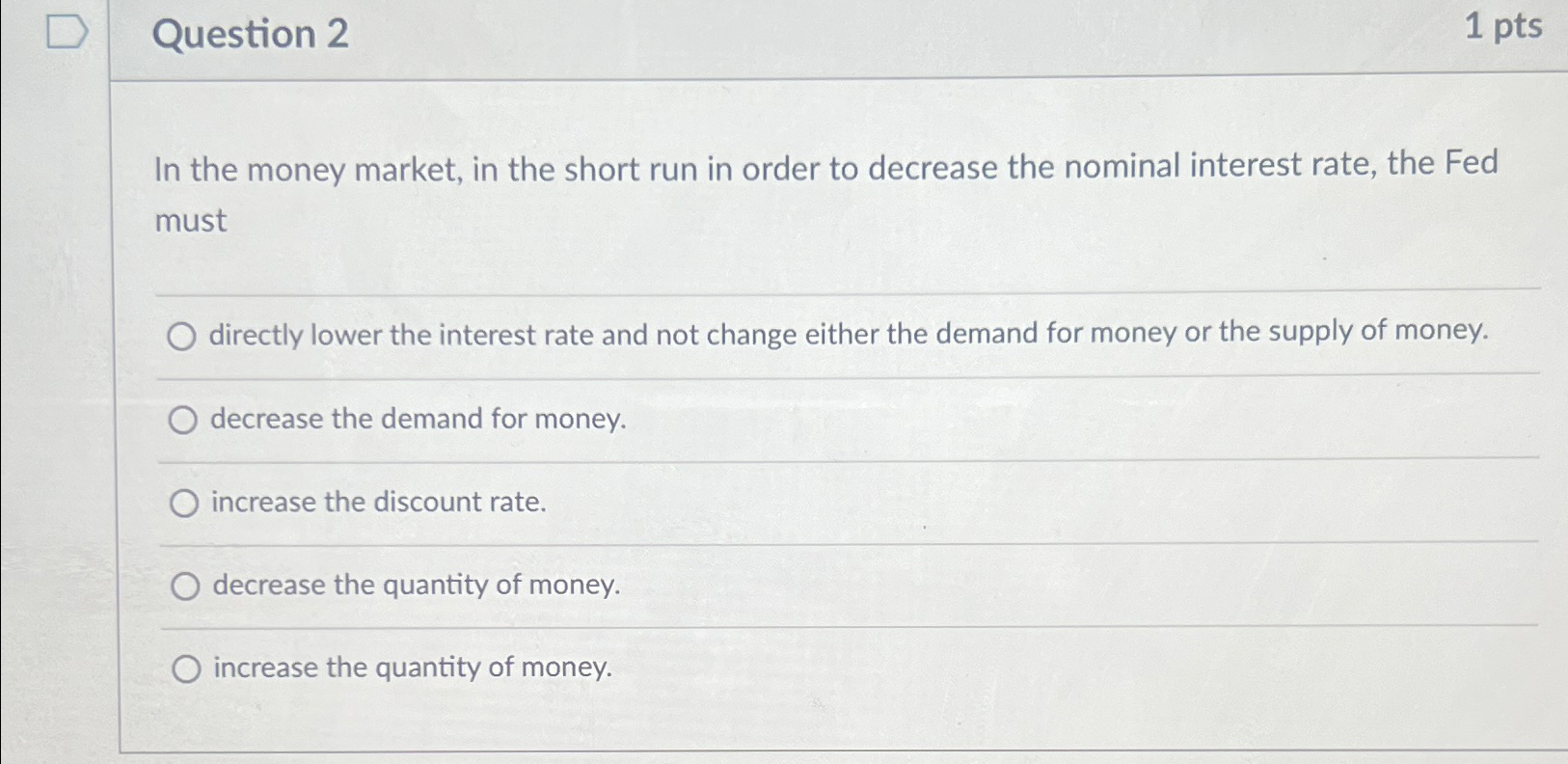Click the text 'increase the discount rate.'

(x=378, y=502)
